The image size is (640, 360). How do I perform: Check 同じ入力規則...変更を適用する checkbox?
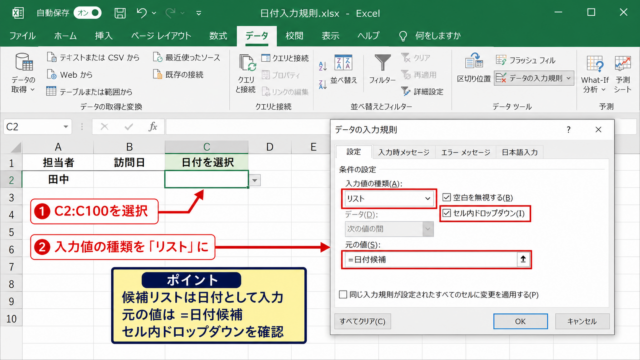343,294
